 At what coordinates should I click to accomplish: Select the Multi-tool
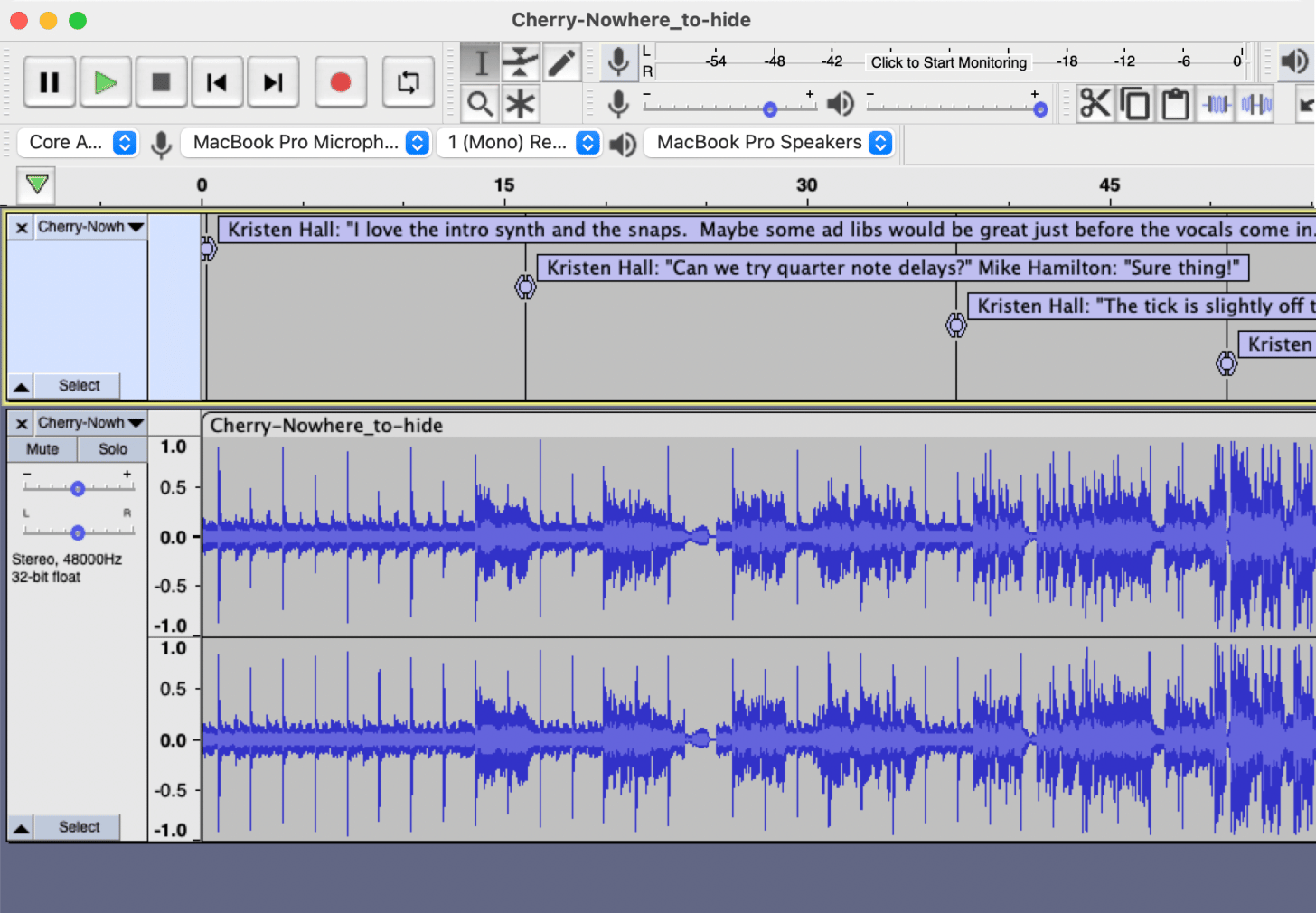(x=520, y=104)
